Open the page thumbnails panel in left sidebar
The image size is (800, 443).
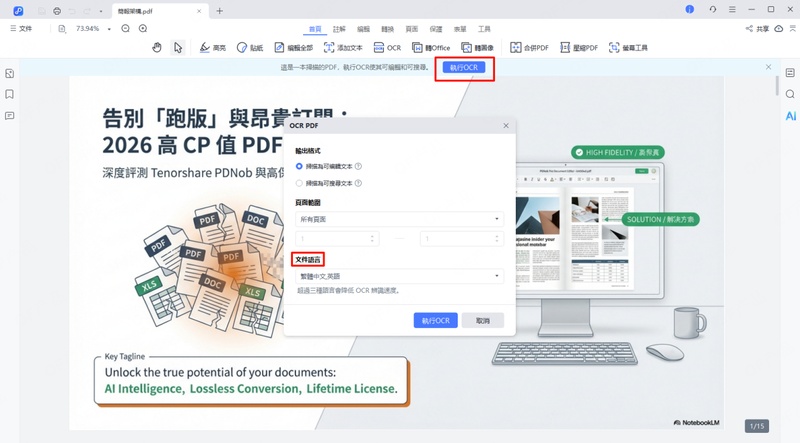9,73
